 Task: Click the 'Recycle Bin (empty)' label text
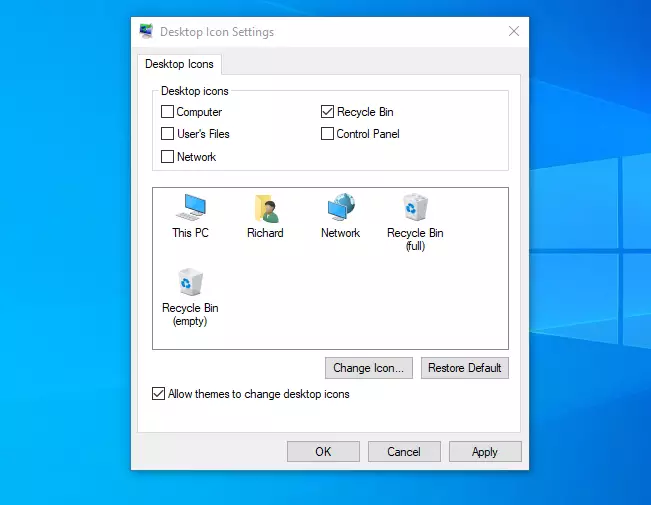tap(190, 314)
